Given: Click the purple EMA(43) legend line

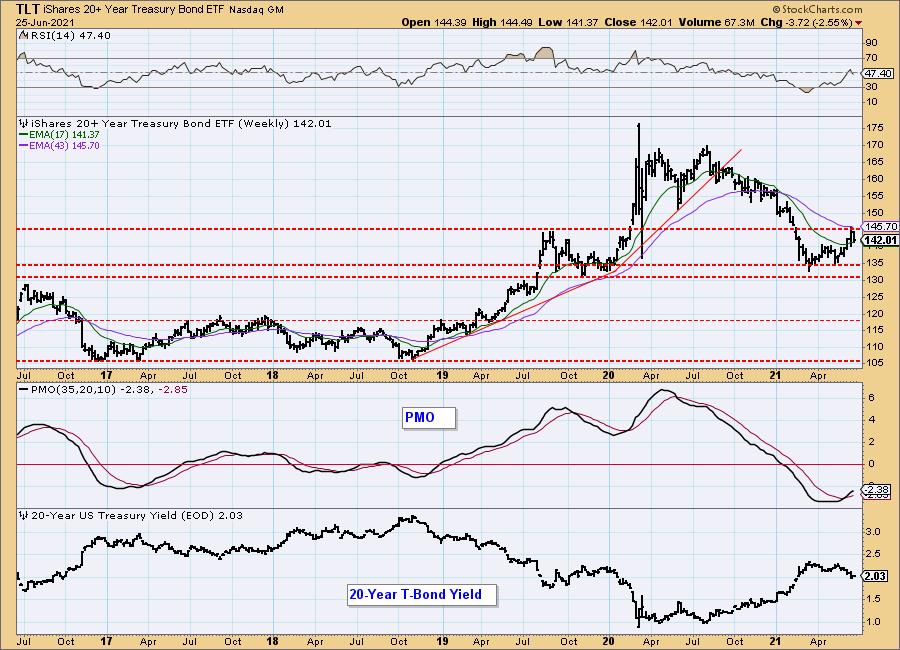Looking at the screenshot, I should tap(24, 146).
